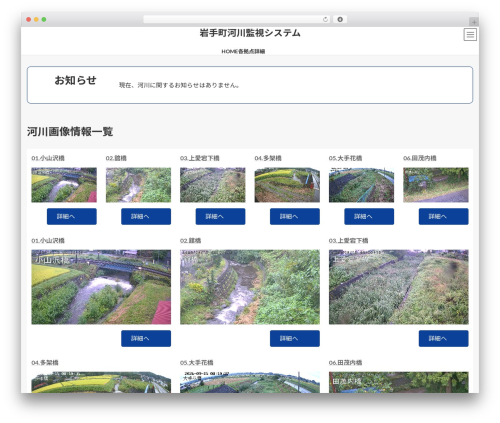Click the 岩手町河川監視システム site title
Viewport: 500px width, 423px height.
click(250, 33)
